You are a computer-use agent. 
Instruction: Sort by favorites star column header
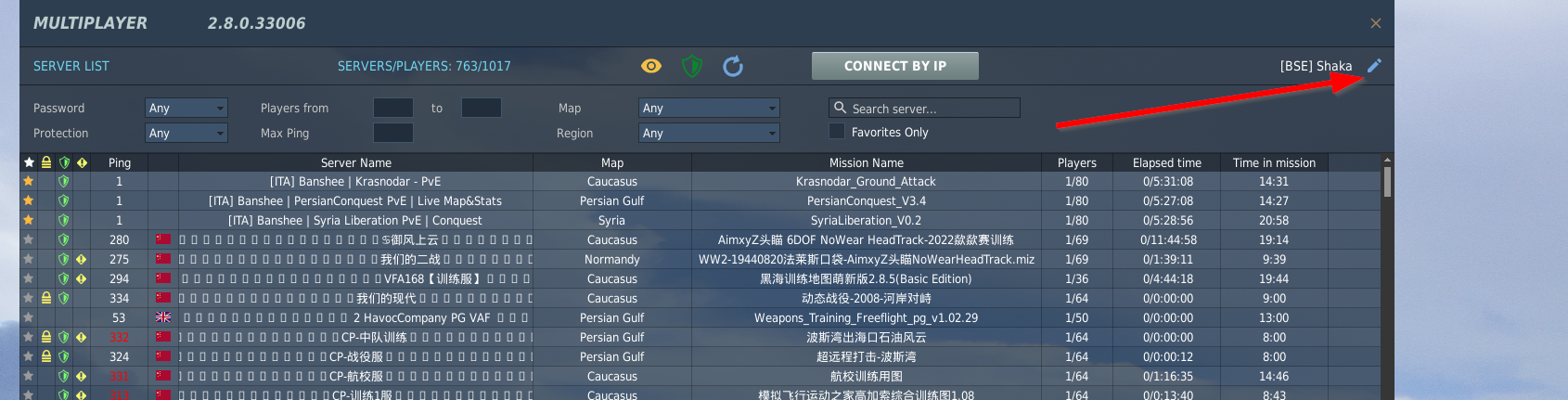[29, 162]
